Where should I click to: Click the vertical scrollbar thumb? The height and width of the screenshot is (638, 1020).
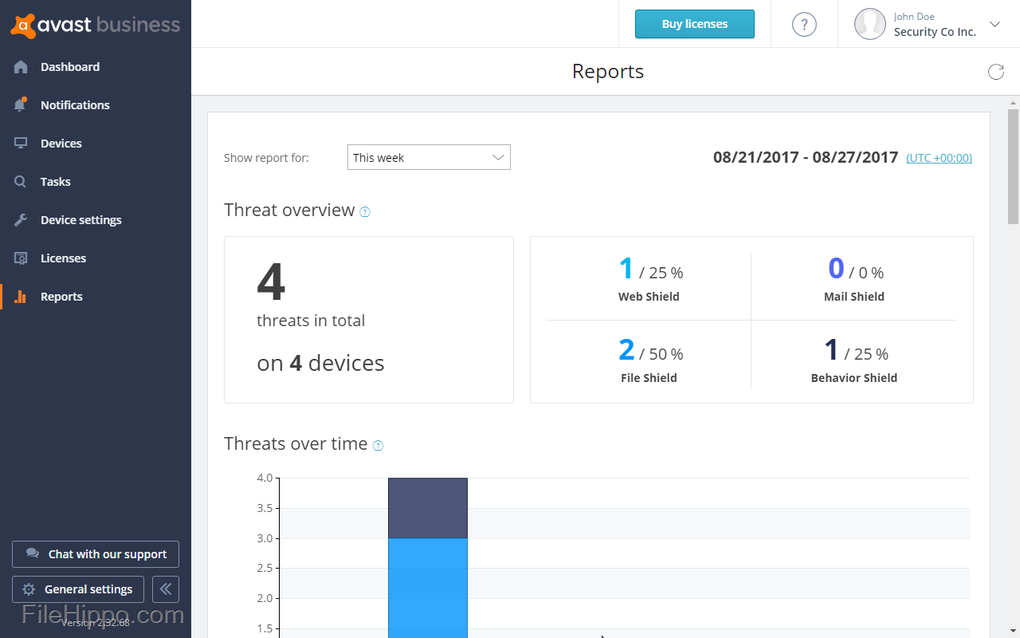click(1013, 166)
